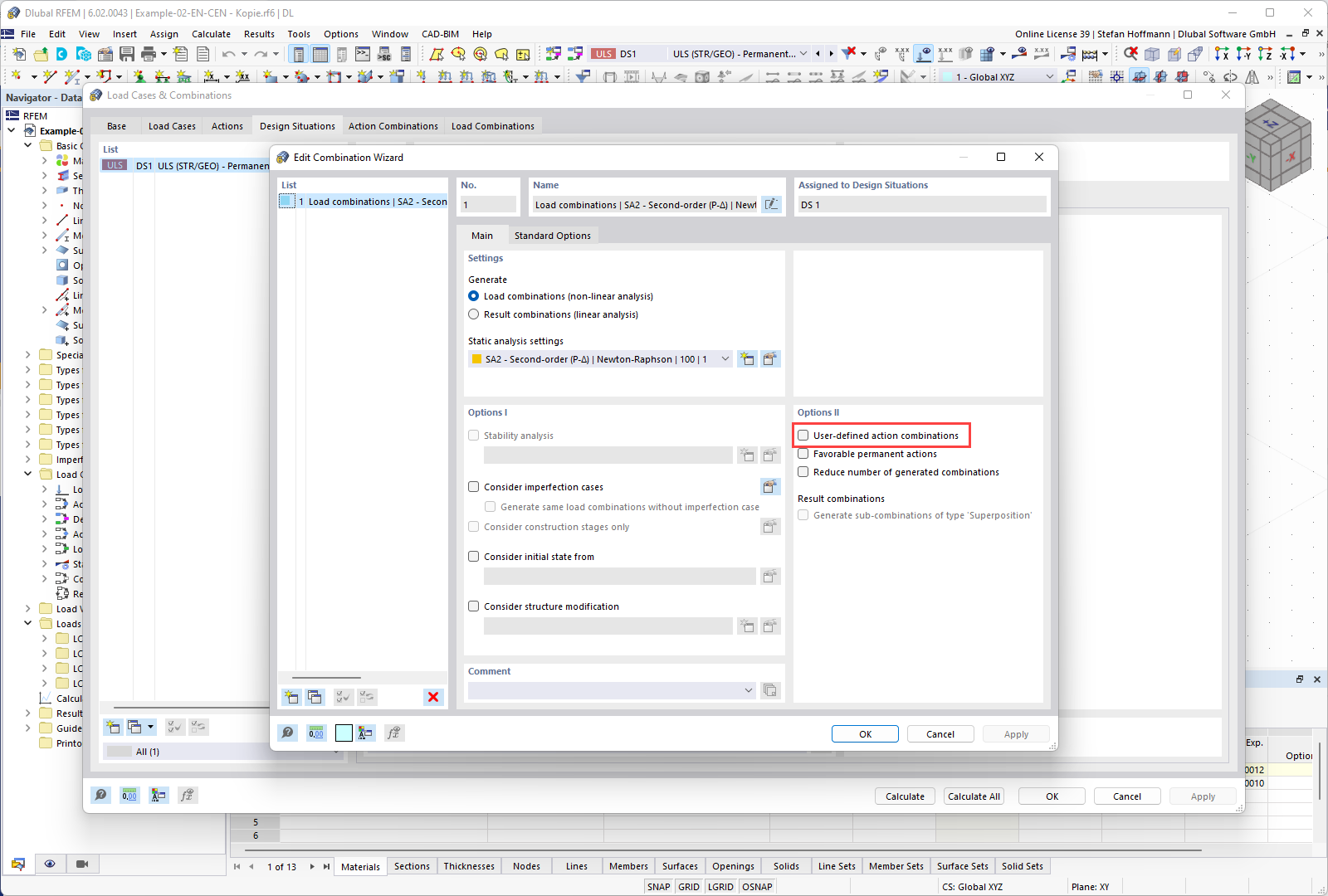The image size is (1328, 896).
Task: Create new static analysis settings
Action: tap(747, 358)
